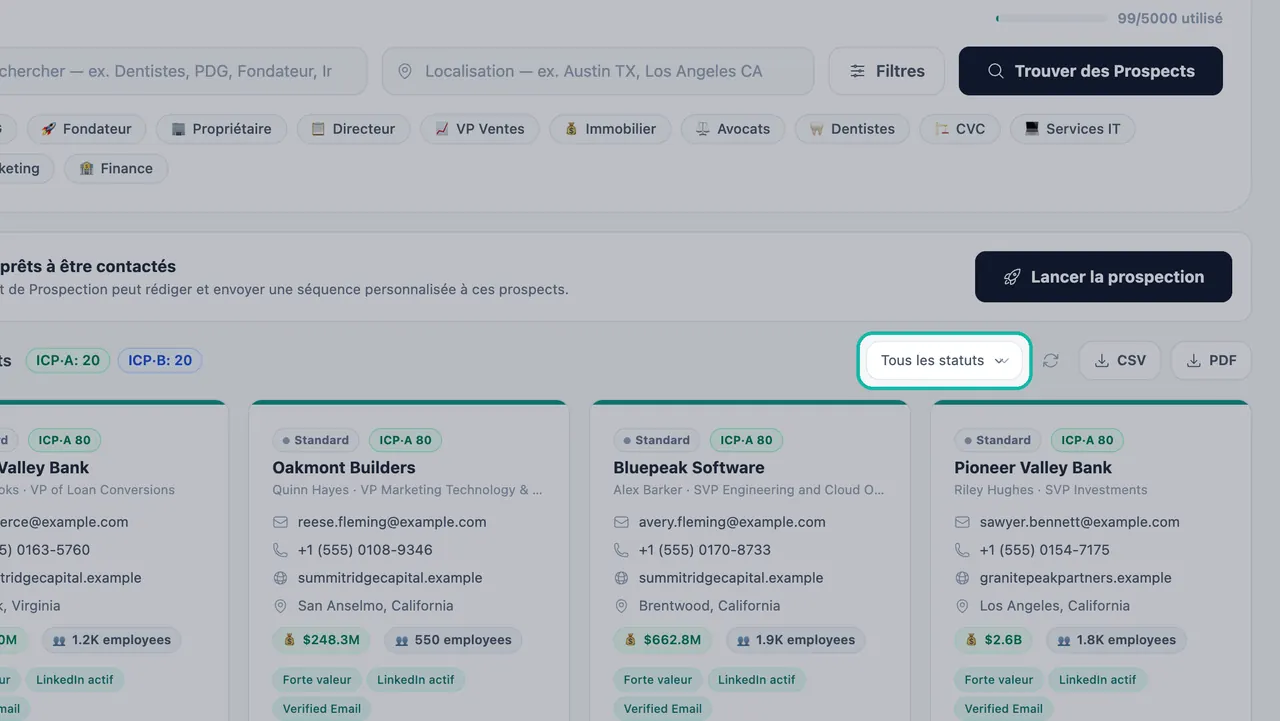Click email avery.fleming@example.com

tap(732, 522)
